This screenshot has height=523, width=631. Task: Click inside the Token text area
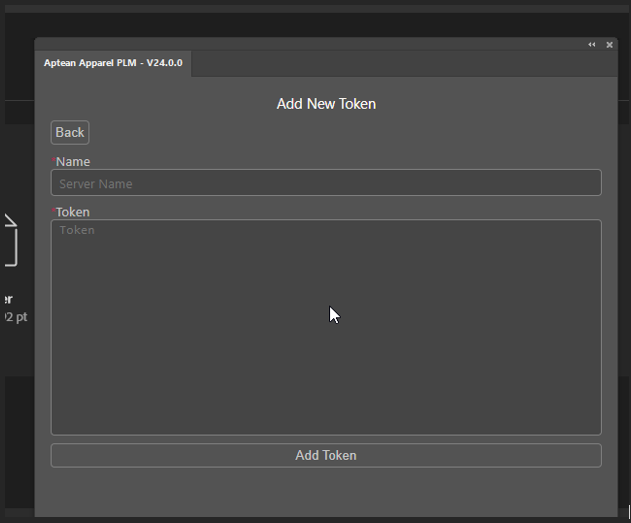[326, 327]
